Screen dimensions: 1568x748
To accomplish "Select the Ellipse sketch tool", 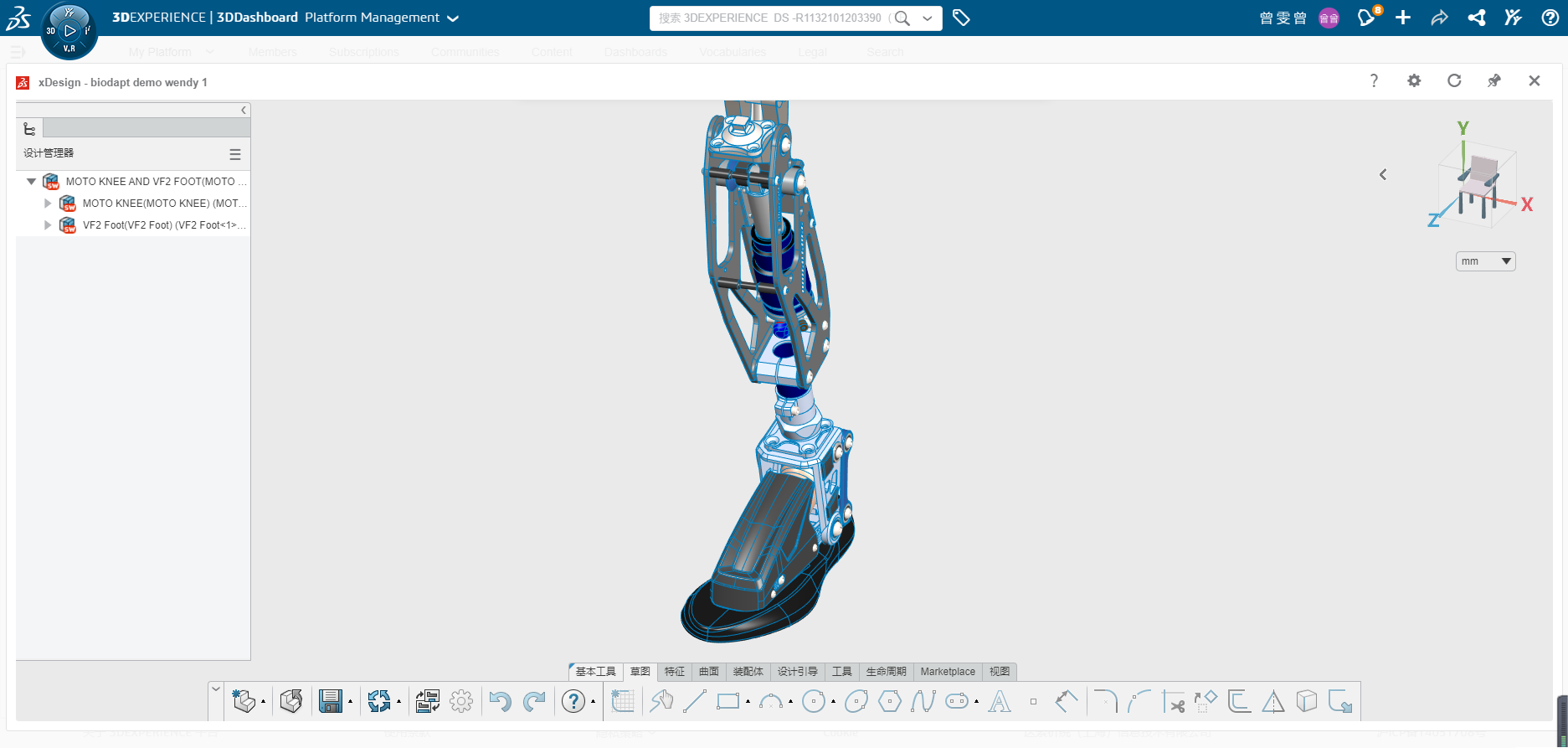I will (x=856, y=701).
